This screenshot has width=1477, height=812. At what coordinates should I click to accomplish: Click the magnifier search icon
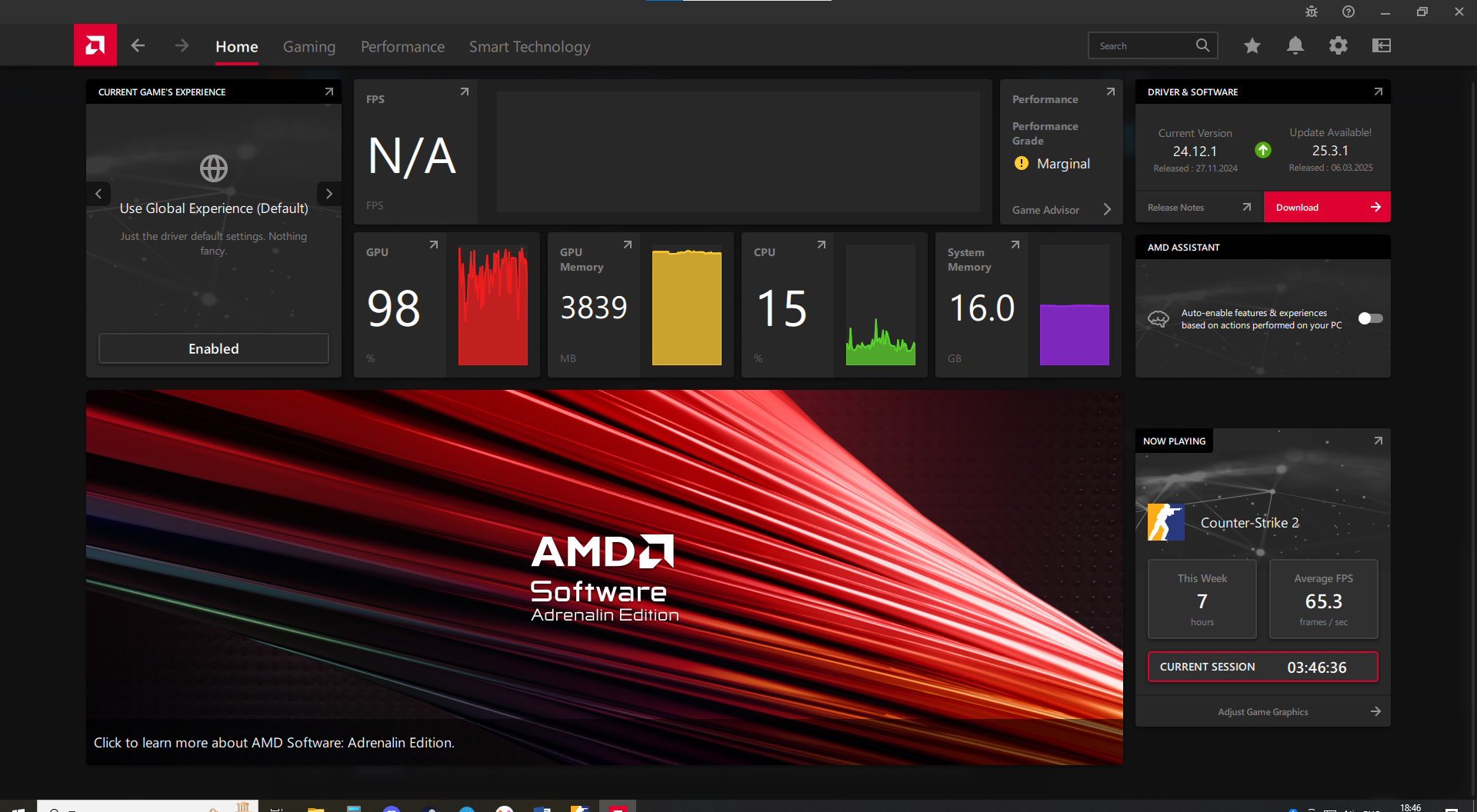[x=1203, y=45]
